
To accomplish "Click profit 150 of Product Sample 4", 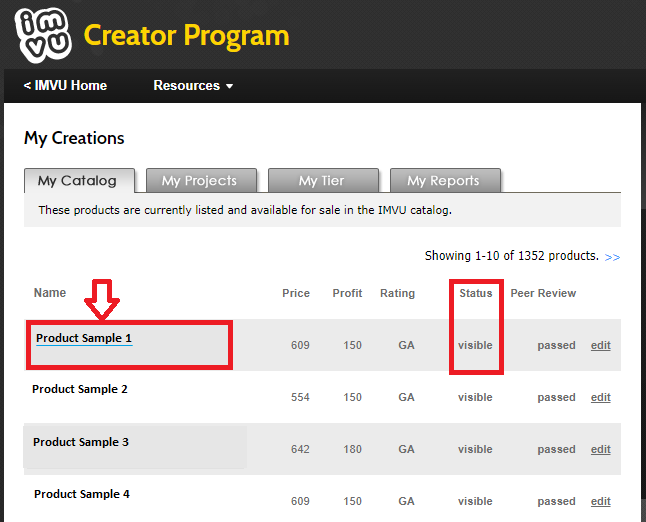I will click(352, 501).
